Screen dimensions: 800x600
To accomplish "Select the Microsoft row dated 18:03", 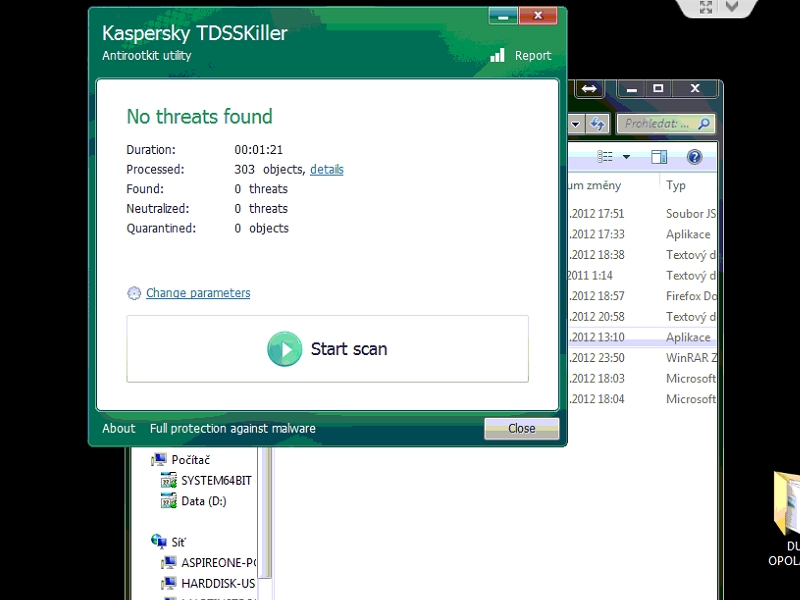I will click(x=642, y=379).
